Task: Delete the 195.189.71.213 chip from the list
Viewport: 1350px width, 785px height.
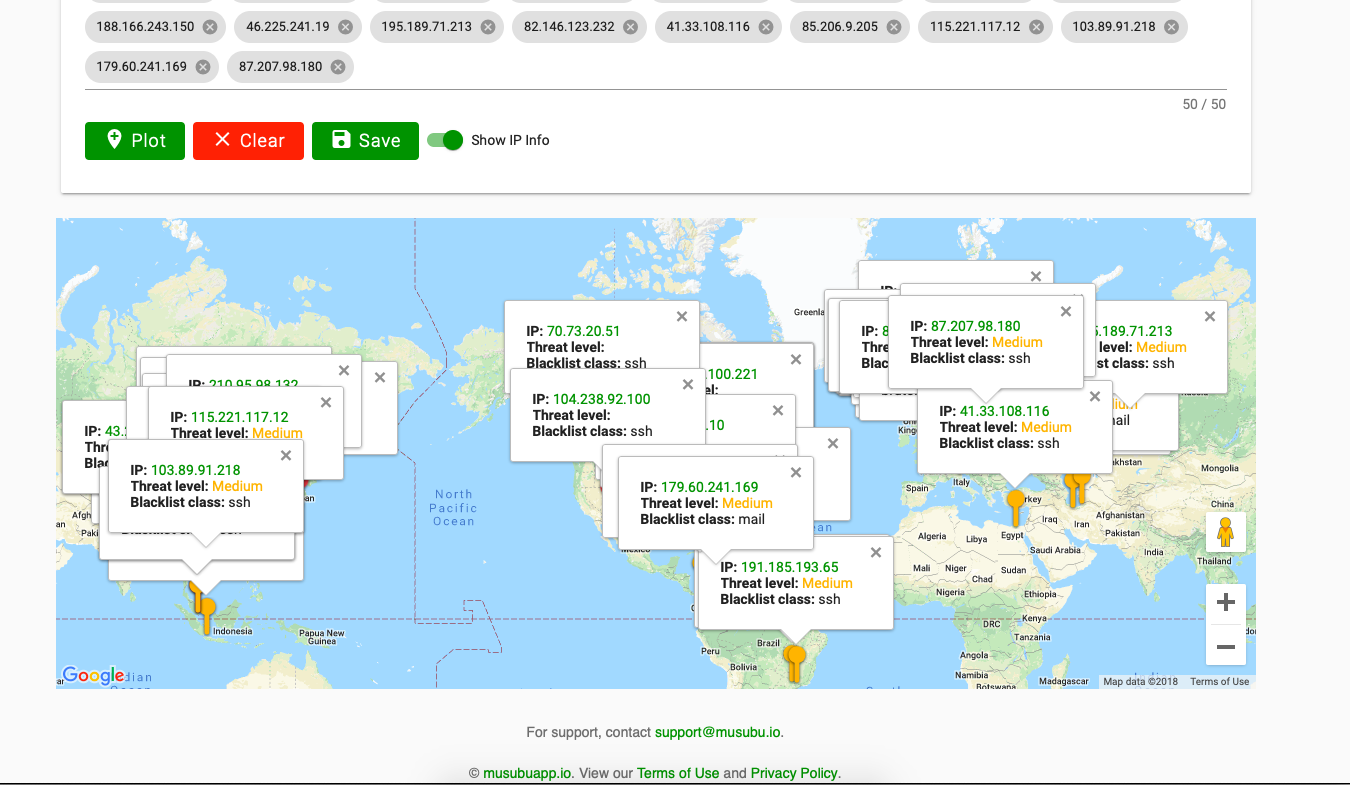Action: point(488,27)
